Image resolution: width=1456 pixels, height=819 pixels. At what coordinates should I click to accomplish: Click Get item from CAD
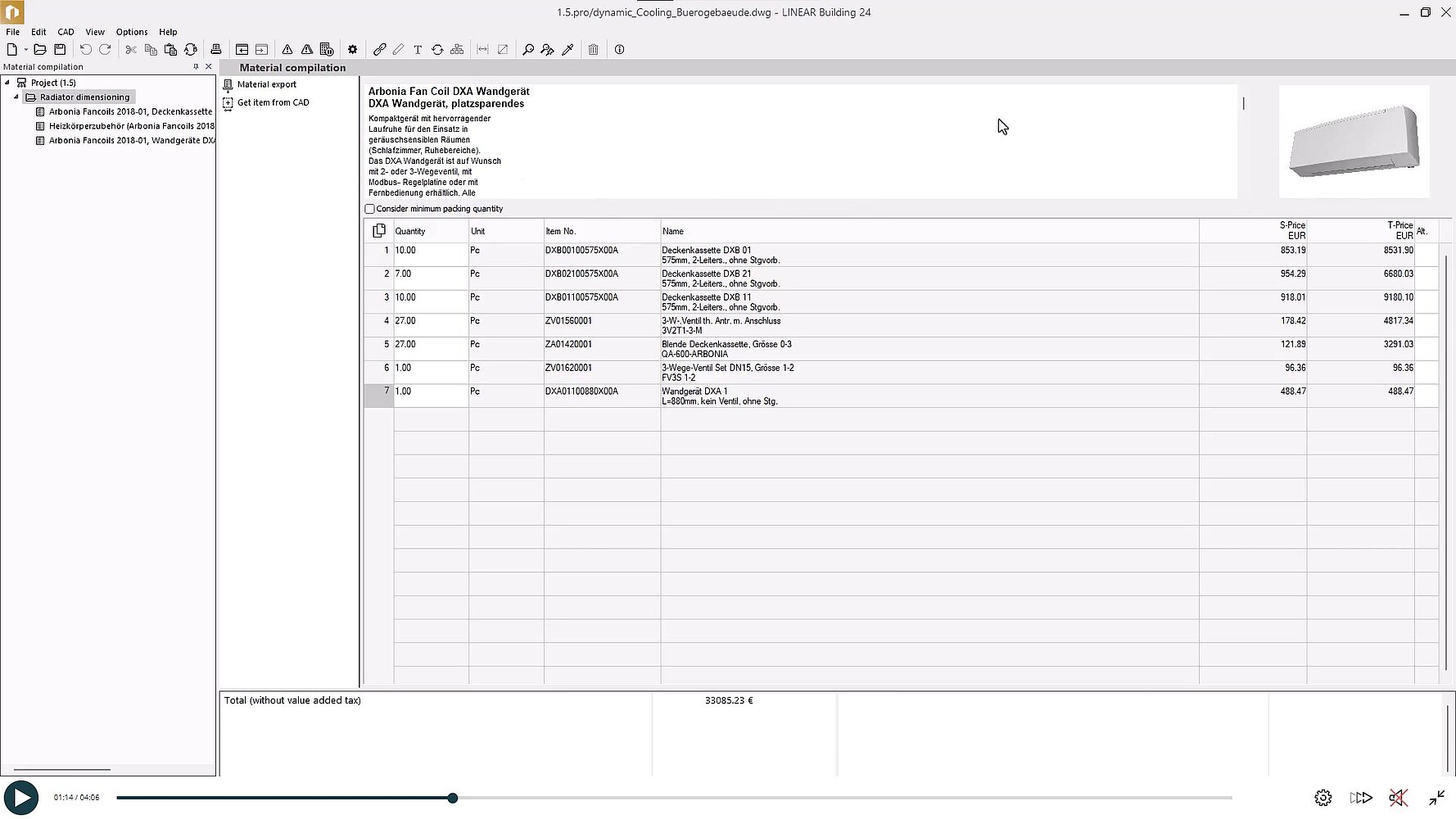273,102
